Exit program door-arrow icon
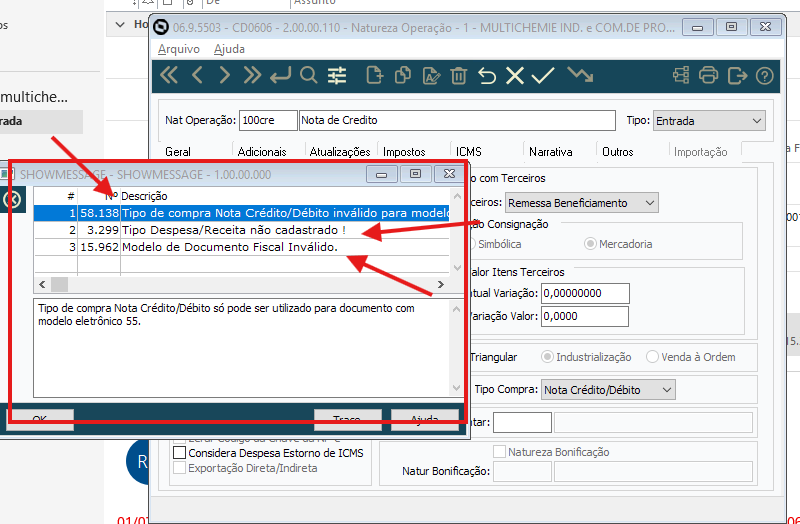 pos(737,76)
